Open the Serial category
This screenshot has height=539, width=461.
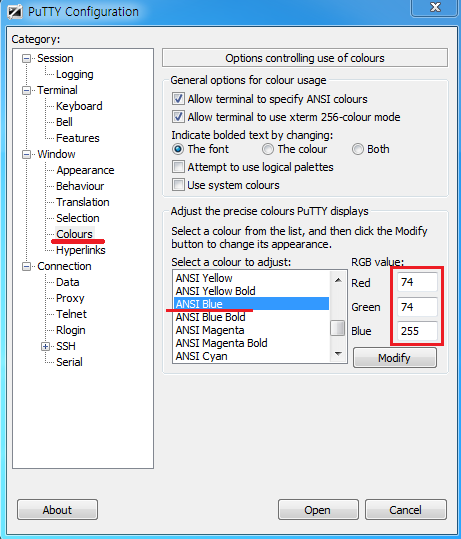pyautogui.click(x=69, y=362)
